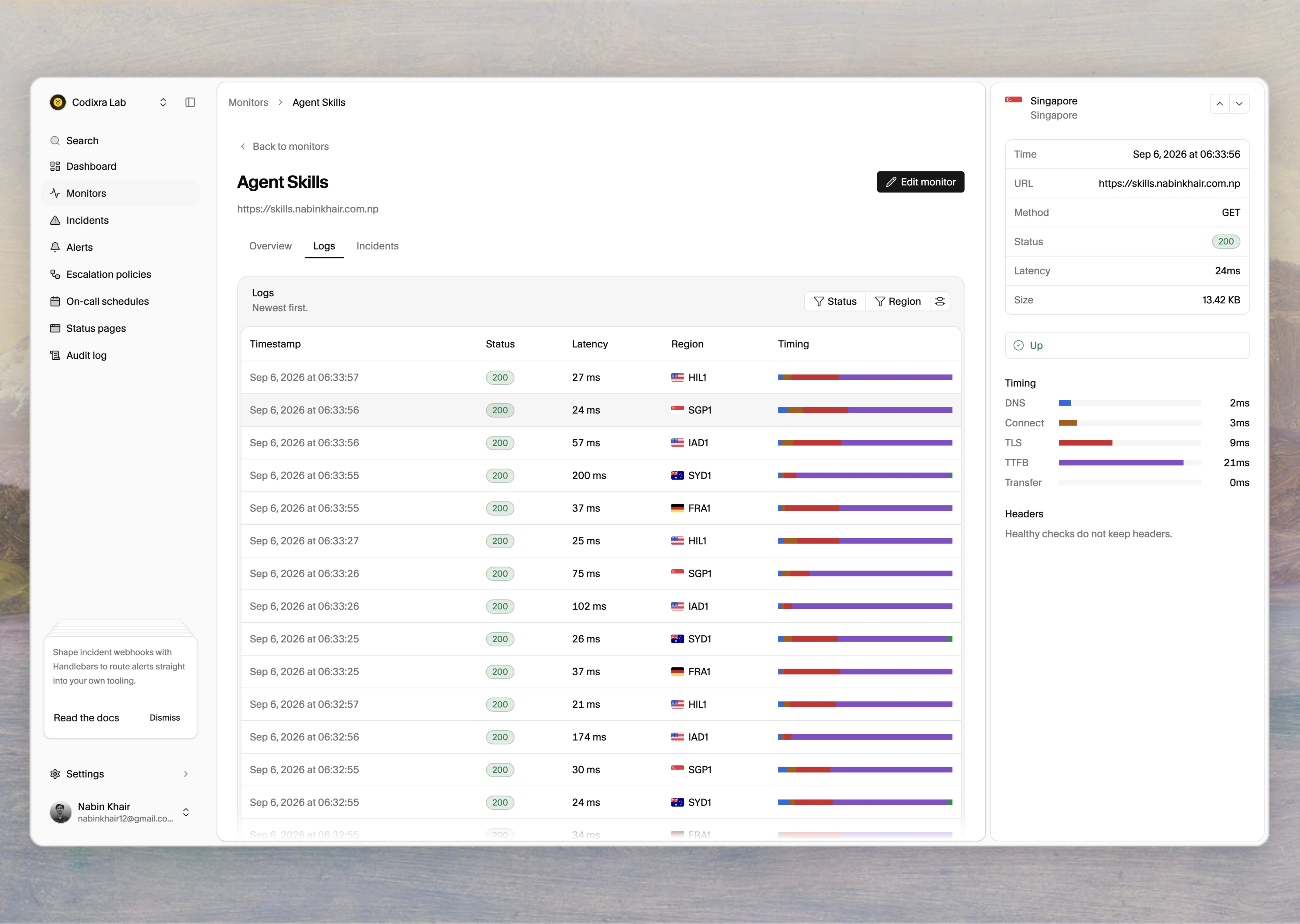Click the German flag in 06:33:55 FRA1 row
Image resolution: width=1300 pixels, height=924 pixels.
677,508
